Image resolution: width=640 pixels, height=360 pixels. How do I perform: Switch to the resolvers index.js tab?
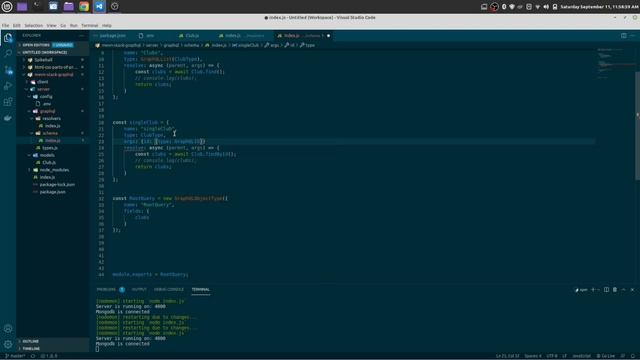tap(244, 36)
